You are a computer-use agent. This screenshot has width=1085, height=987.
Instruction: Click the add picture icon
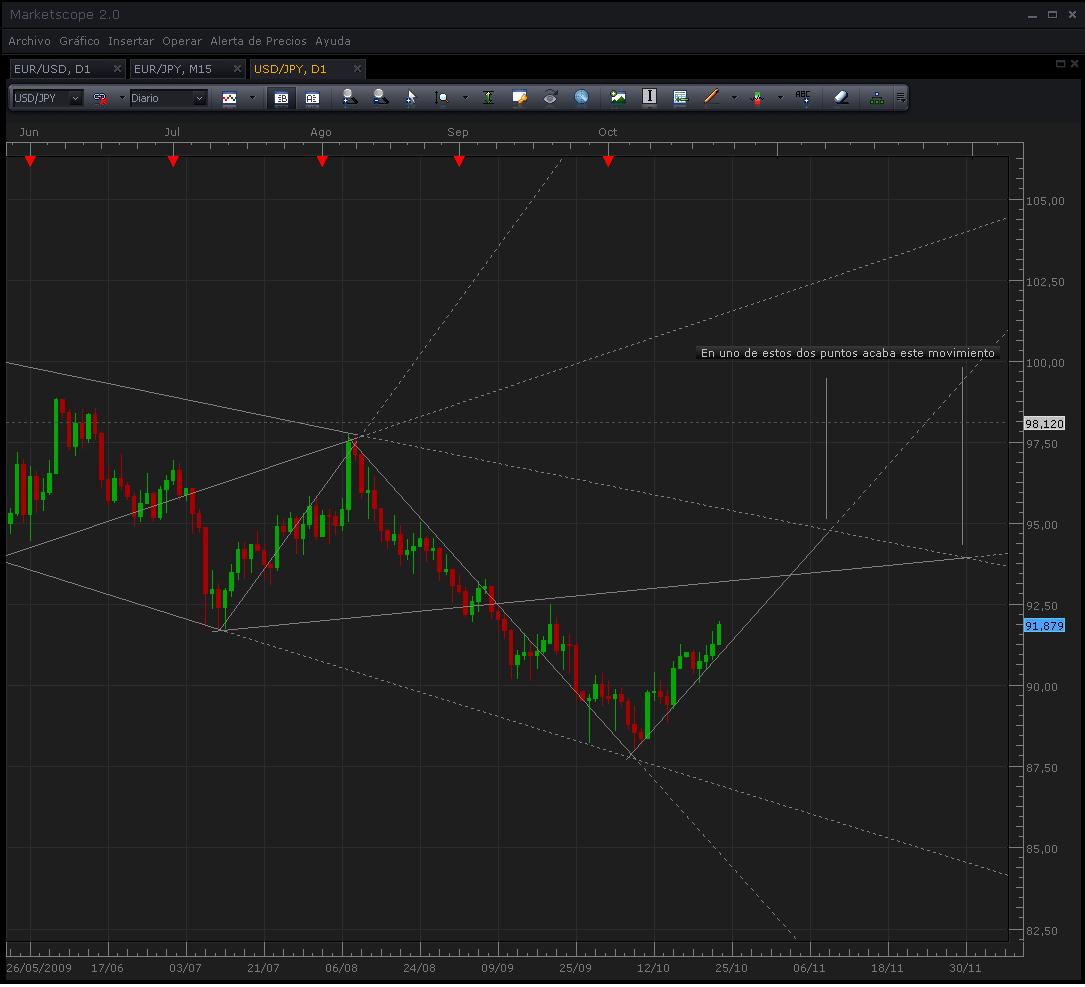pos(618,97)
